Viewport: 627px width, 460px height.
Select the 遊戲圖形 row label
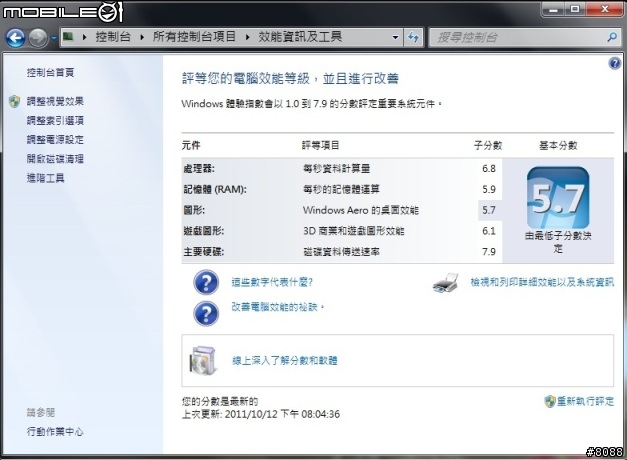(204, 231)
